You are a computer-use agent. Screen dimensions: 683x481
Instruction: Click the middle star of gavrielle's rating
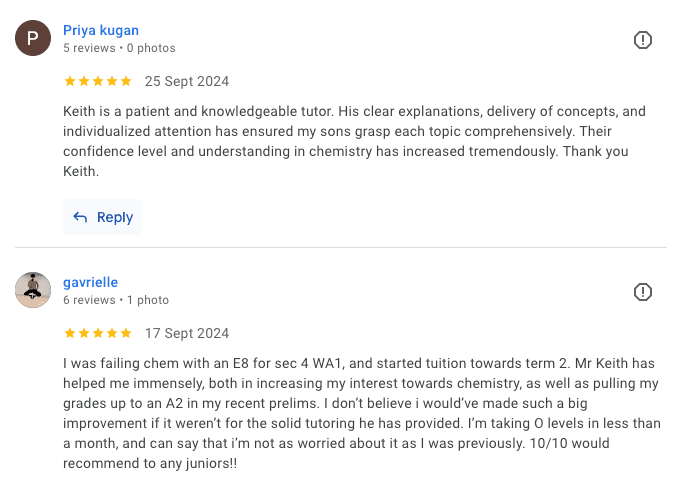98,333
